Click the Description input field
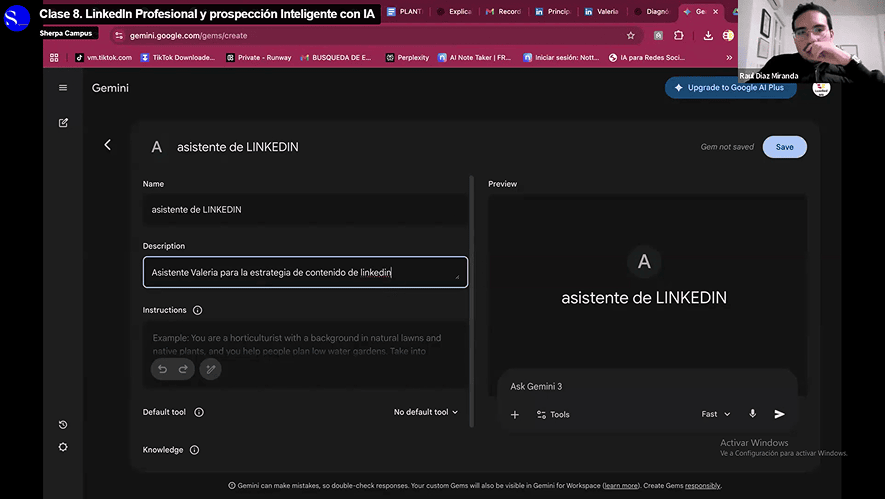Viewport: 885px width, 499px height. pyautogui.click(x=305, y=272)
